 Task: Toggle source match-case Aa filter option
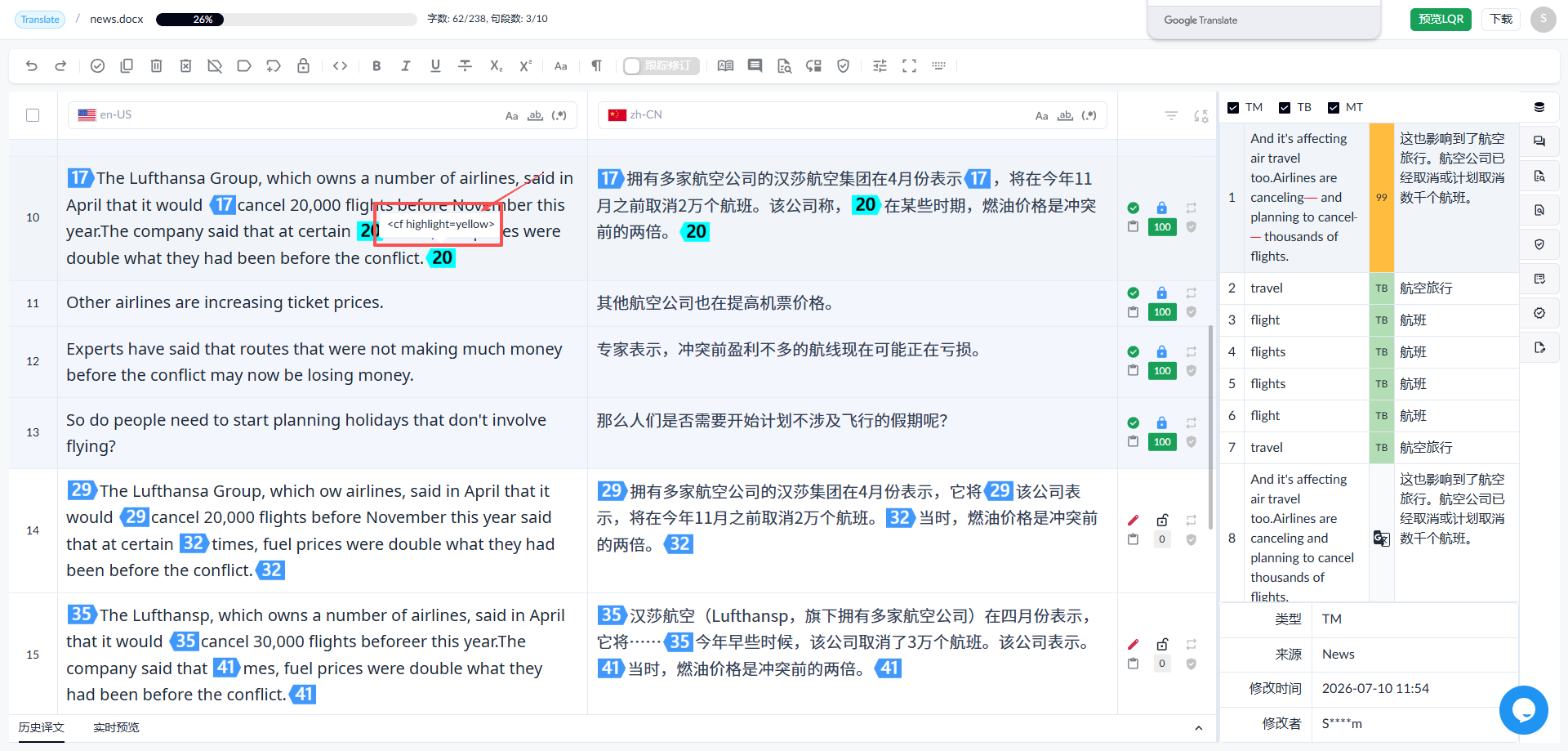coord(511,116)
